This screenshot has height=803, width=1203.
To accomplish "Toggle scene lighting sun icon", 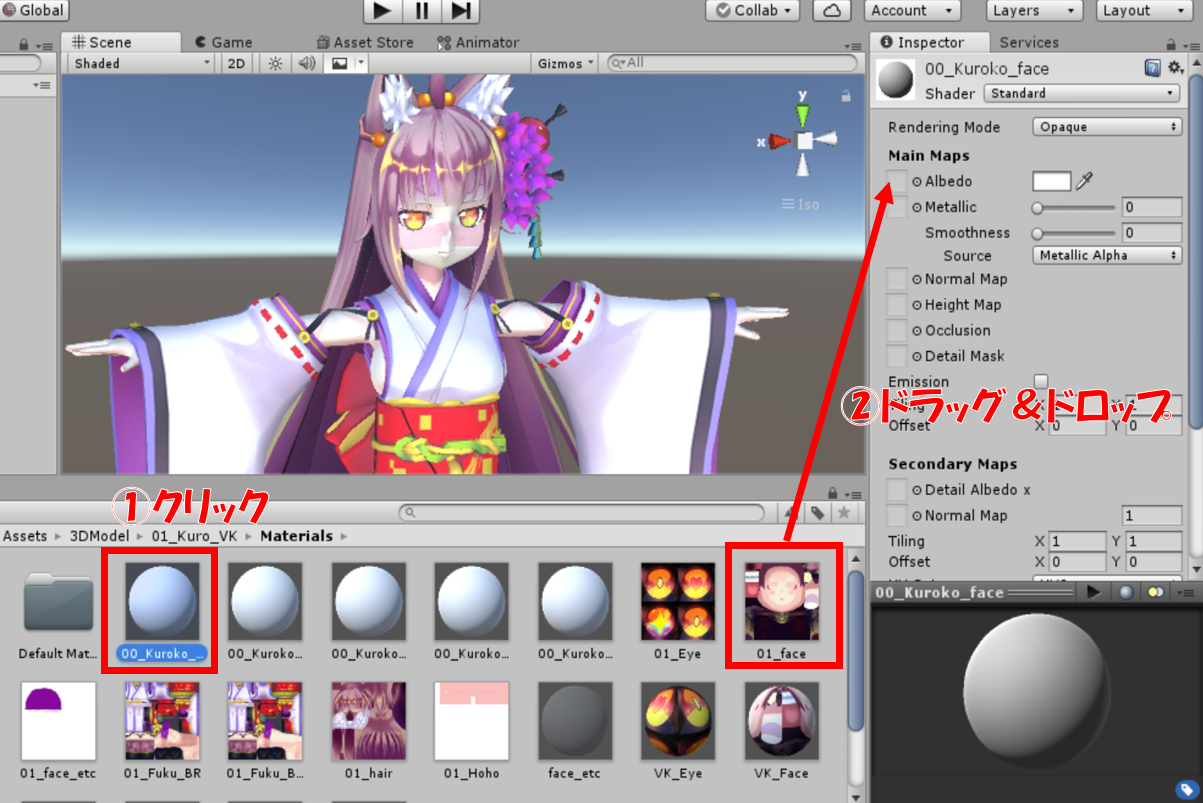I will [x=275, y=63].
